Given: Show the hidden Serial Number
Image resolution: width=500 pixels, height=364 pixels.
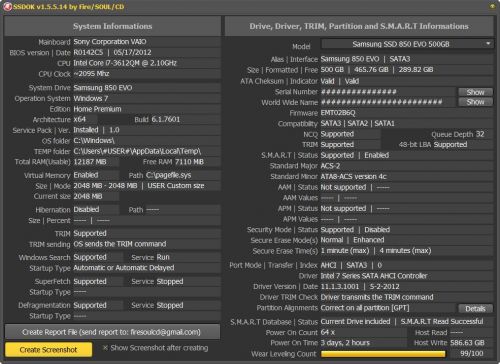Looking at the screenshot, I should click(475, 92).
